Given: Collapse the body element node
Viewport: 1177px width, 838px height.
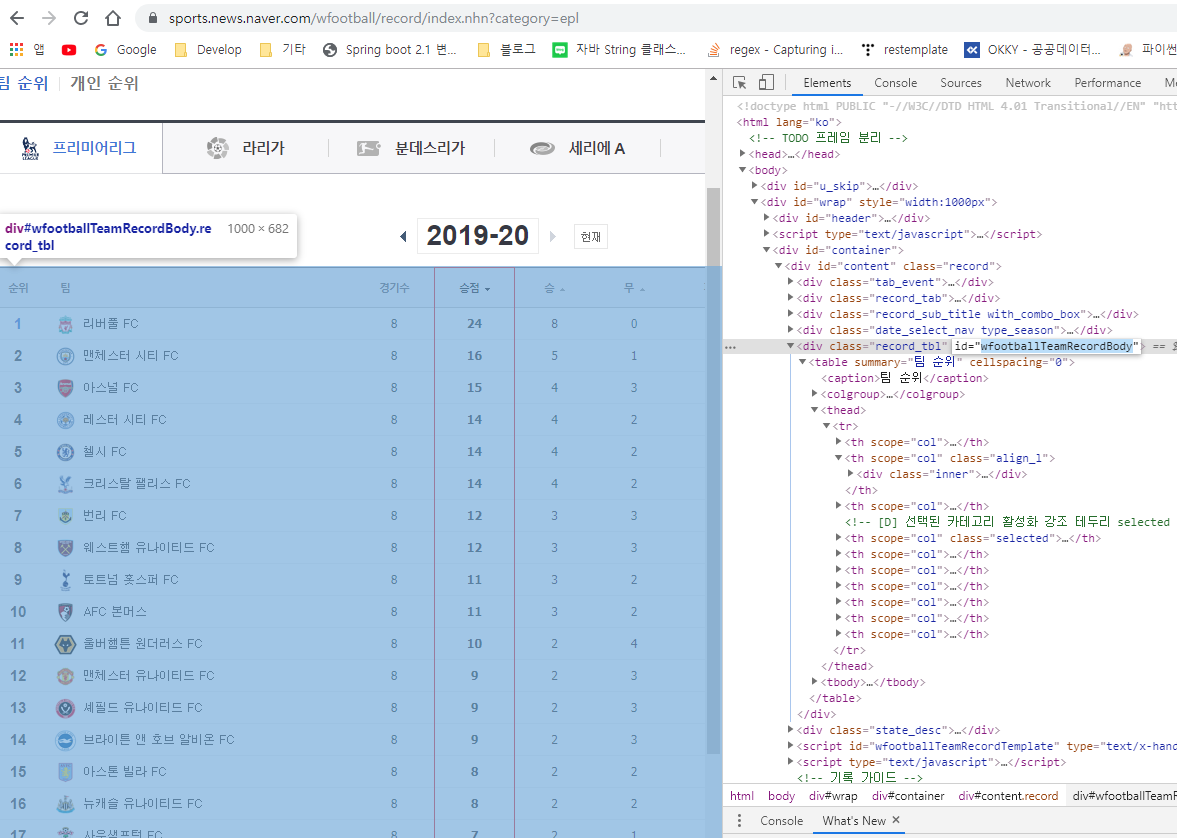Looking at the screenshot, I should pyautogui.click(x=742, y=170).
